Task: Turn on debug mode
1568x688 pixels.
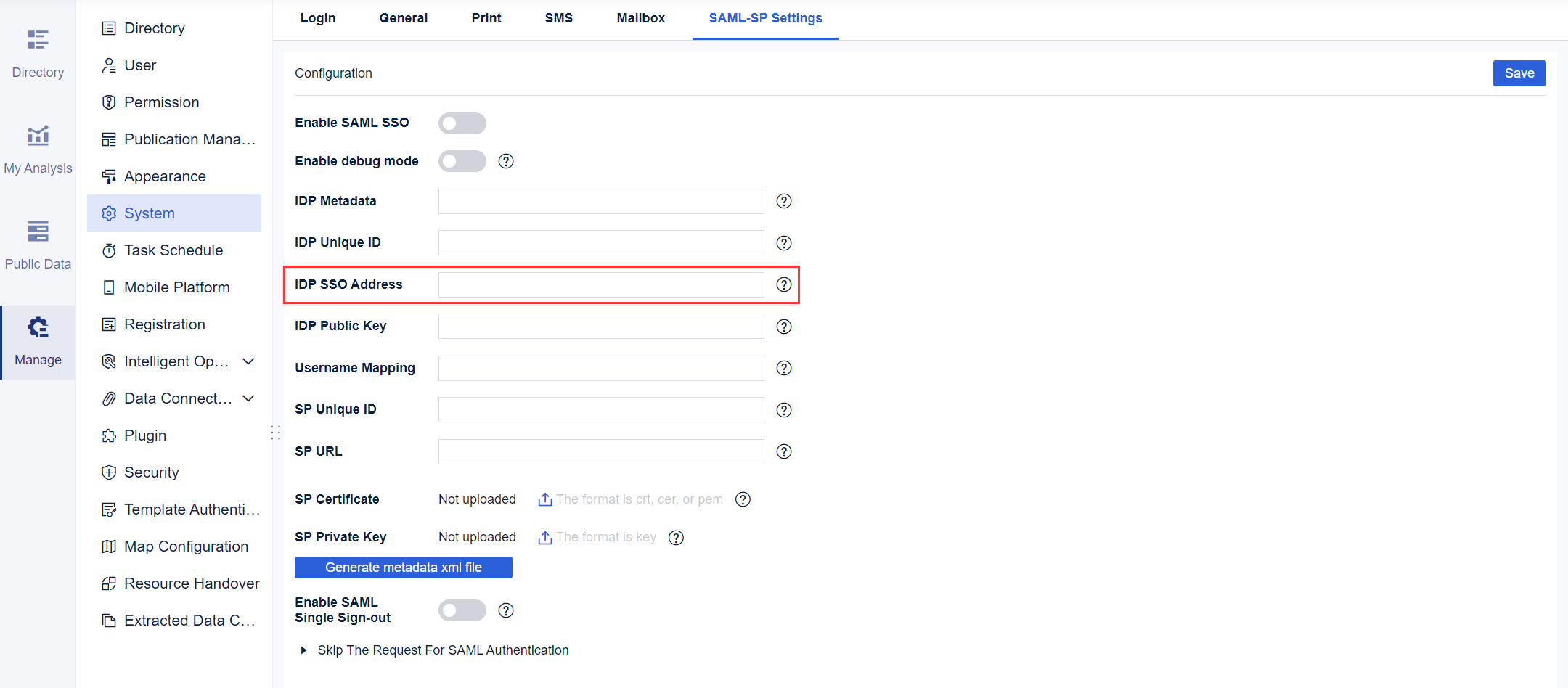Action: click(462, 161)
